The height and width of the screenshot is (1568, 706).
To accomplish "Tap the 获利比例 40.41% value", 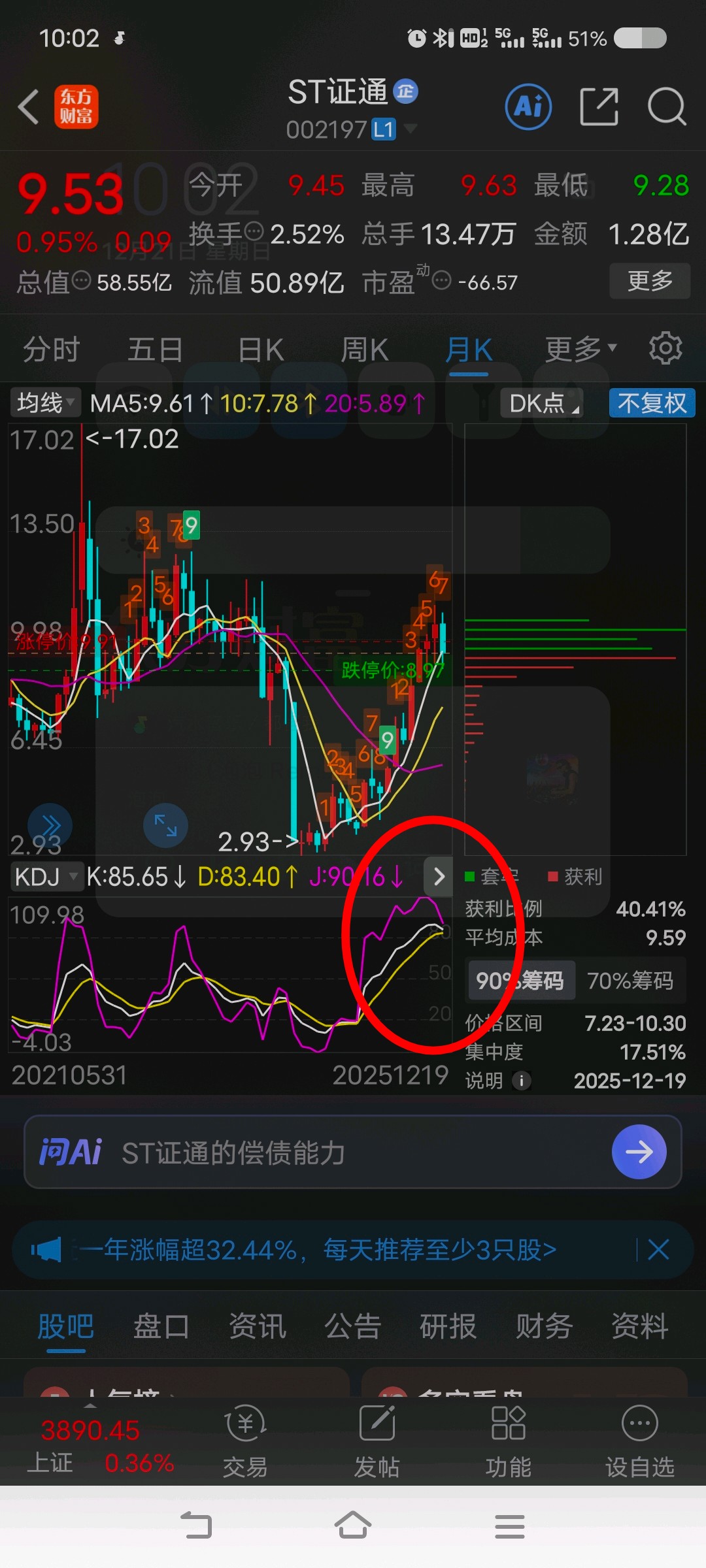I will click(x=650, y=909).
